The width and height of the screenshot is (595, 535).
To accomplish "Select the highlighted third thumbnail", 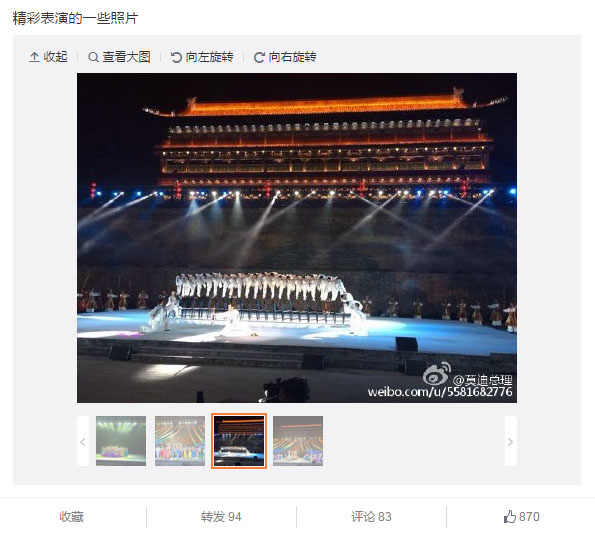I will click(x=239, y=441).
